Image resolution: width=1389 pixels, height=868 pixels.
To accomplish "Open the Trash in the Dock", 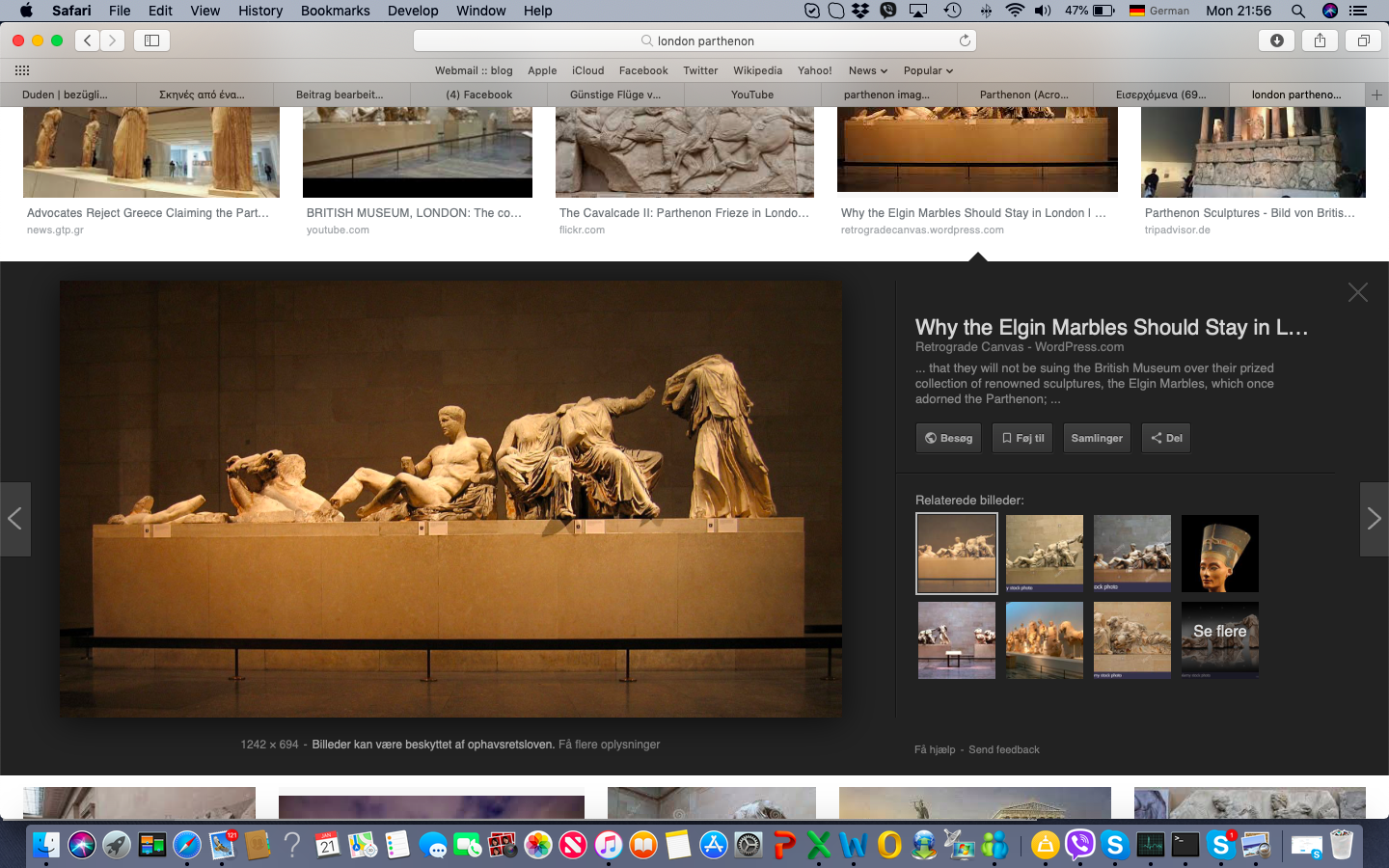I will (1342, 845).
